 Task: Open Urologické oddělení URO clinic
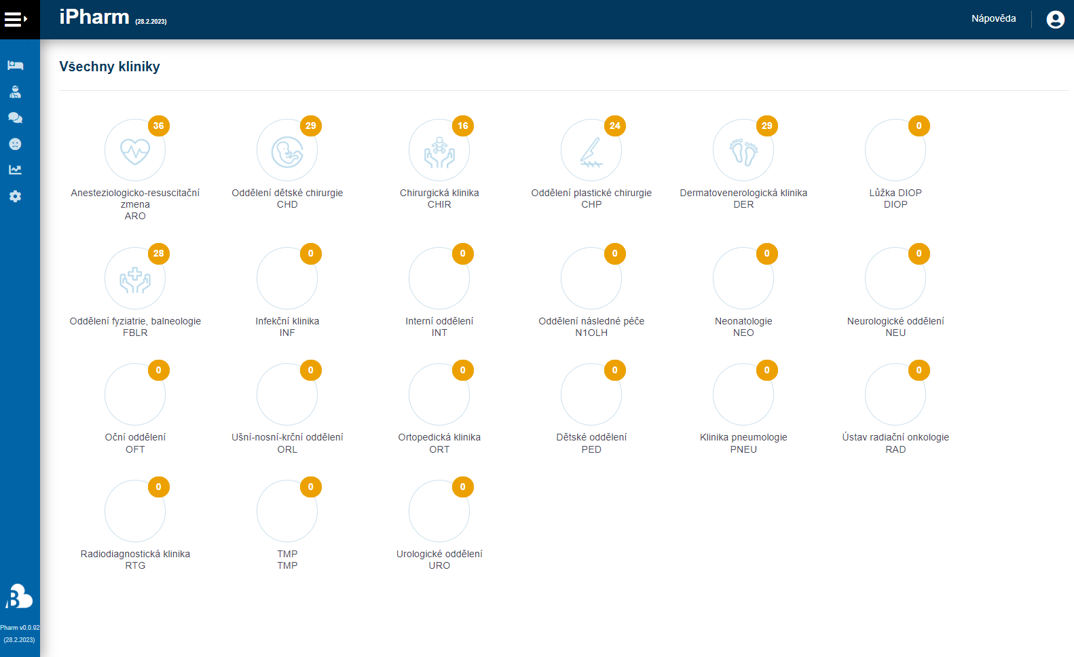click(x=439, y=510)
